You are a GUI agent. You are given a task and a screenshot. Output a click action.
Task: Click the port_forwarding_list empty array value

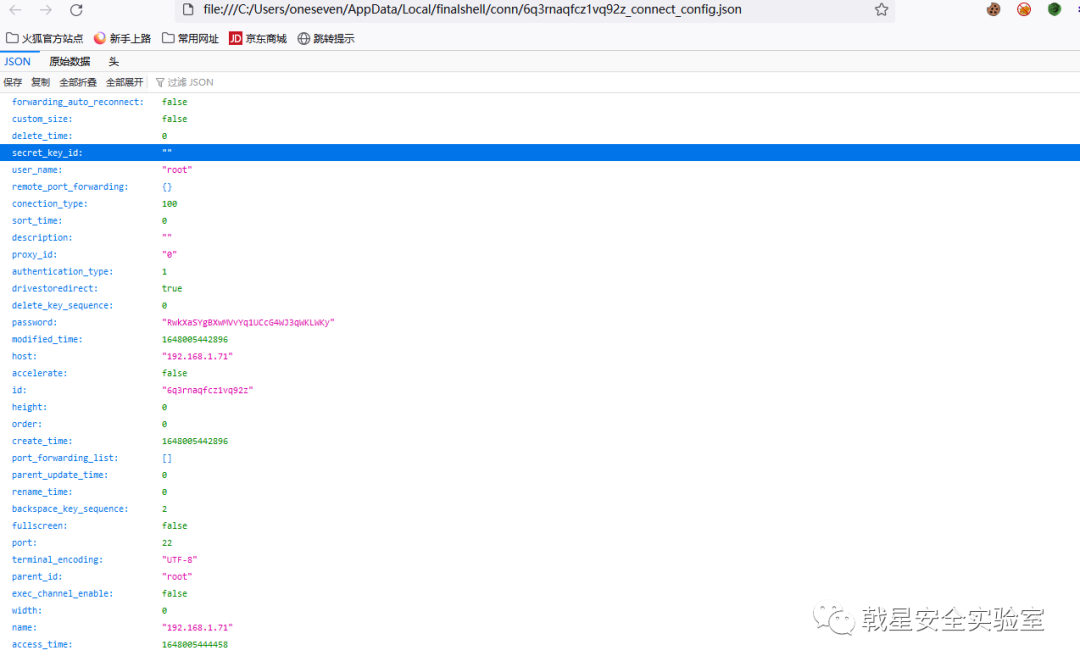(x=167, y=458)
